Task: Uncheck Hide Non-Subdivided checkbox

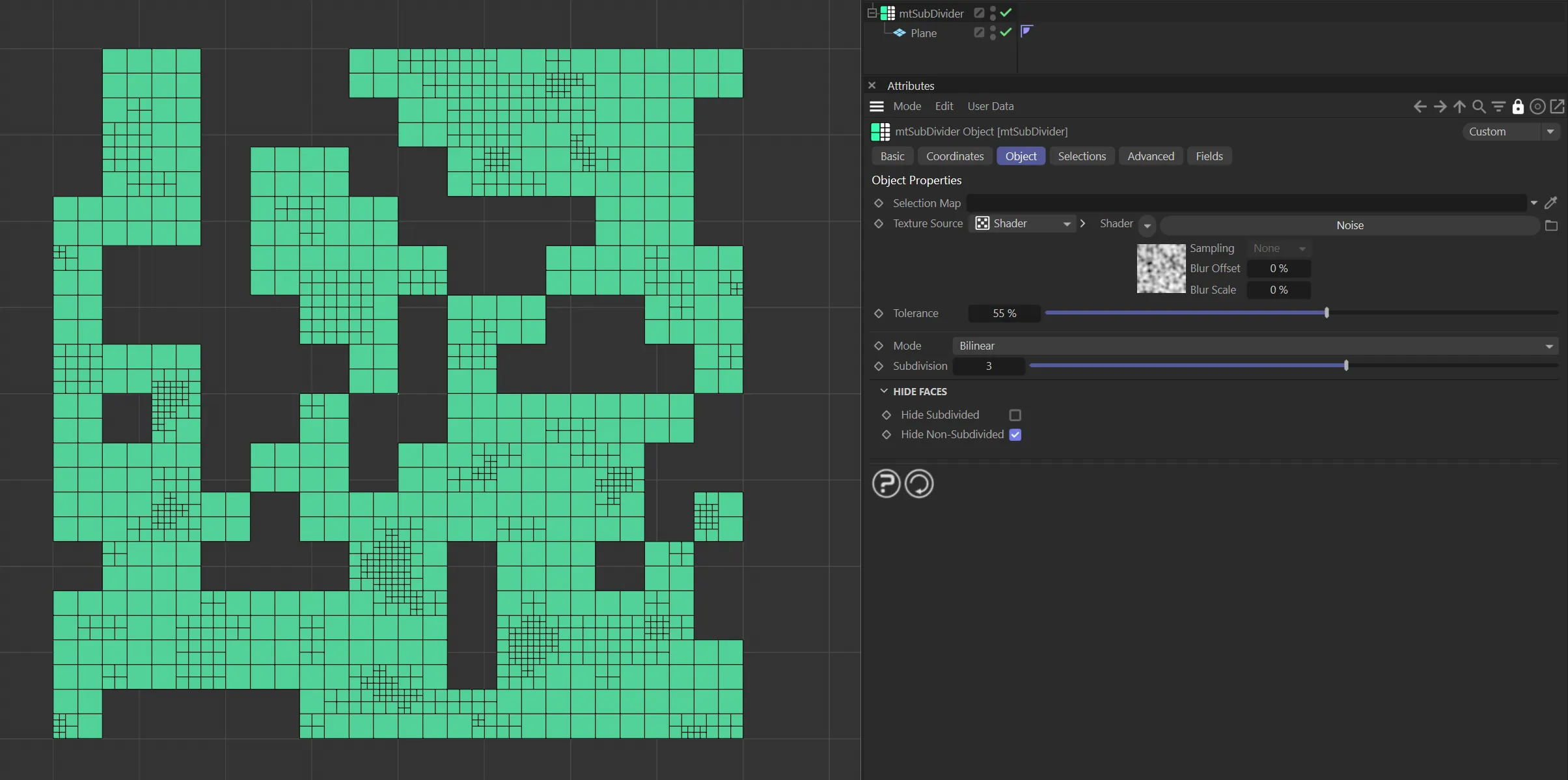Action: tap(1015, 435)
